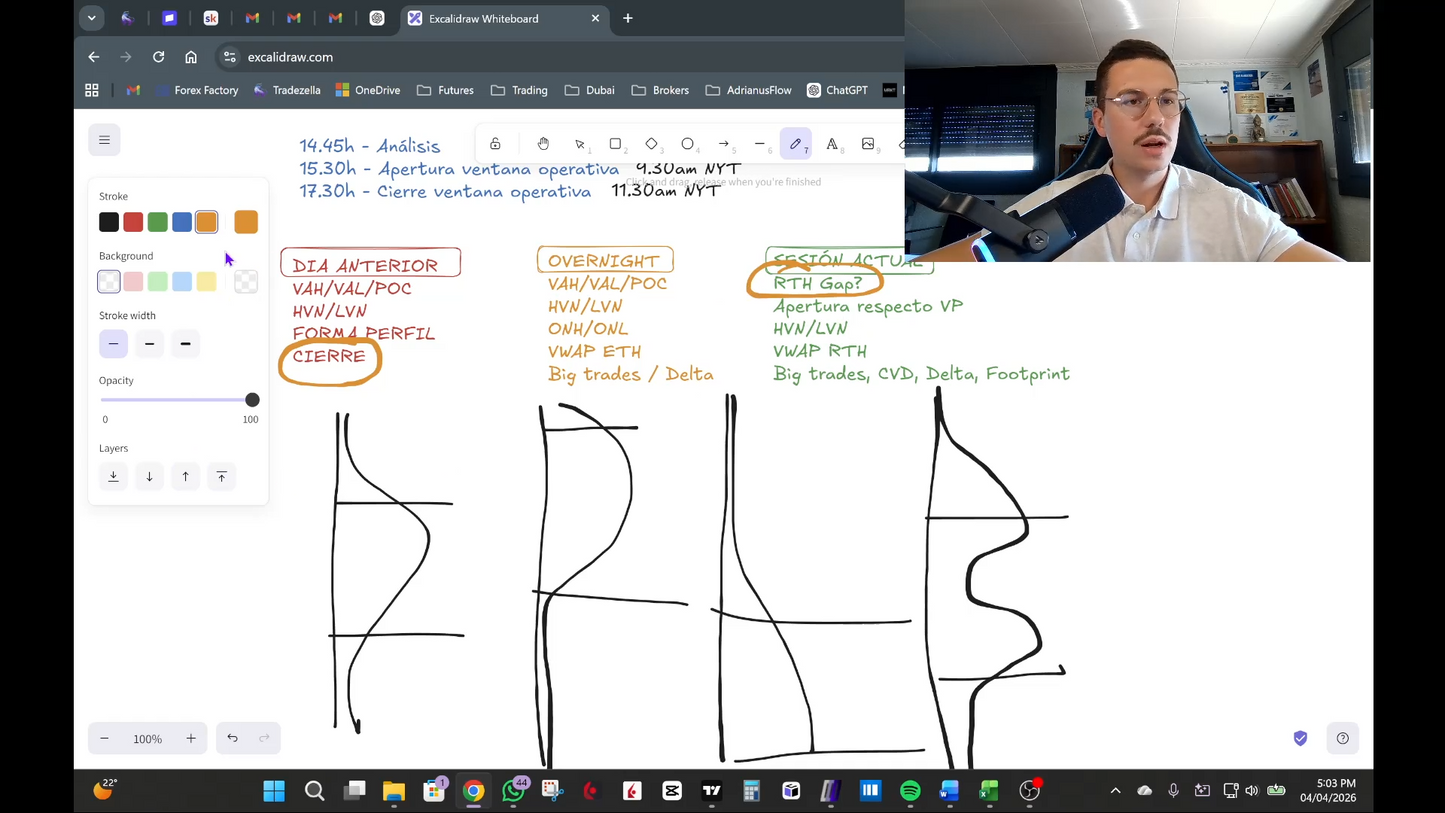Switch to the purple square-icon tab

(x=169, y=18)
